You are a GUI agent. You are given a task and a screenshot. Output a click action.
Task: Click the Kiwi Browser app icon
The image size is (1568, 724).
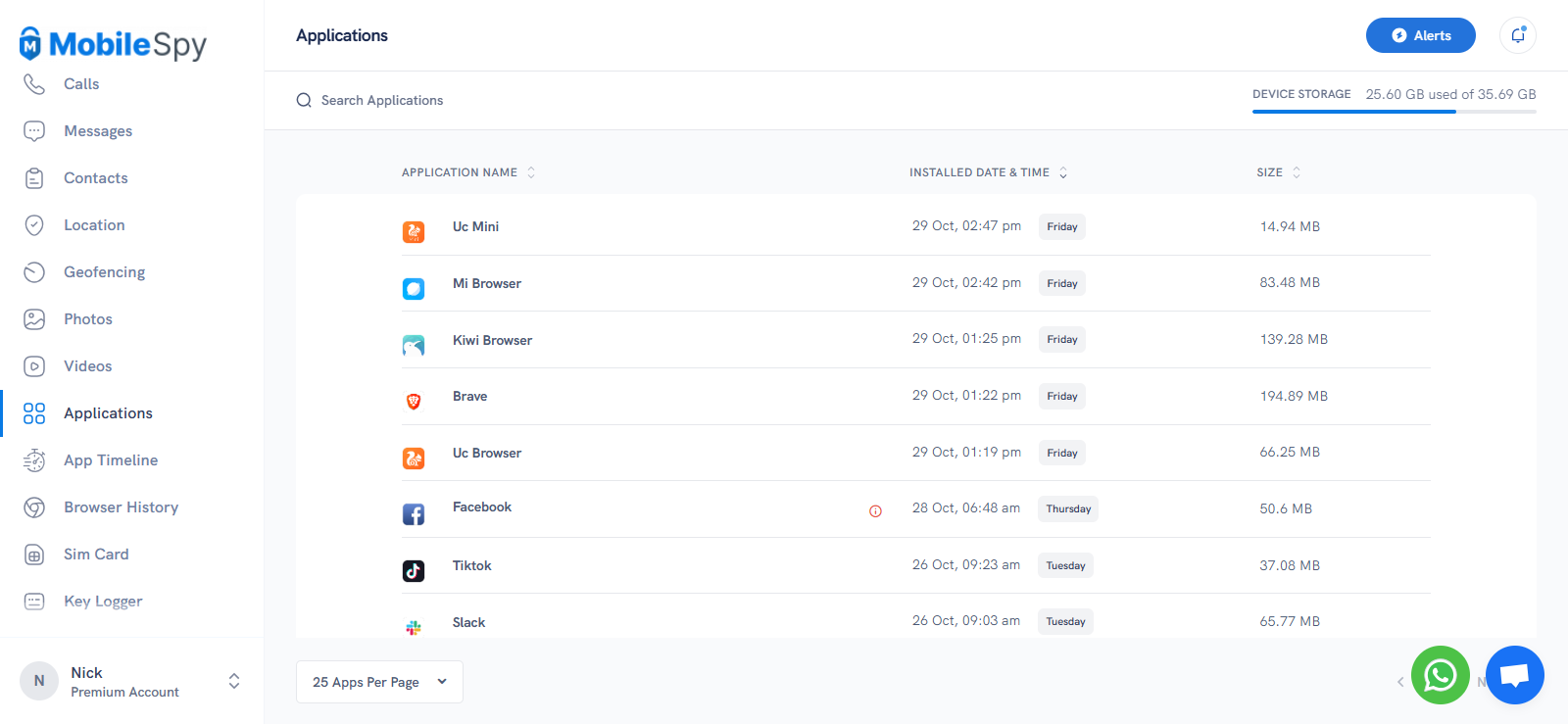[414, 345]
